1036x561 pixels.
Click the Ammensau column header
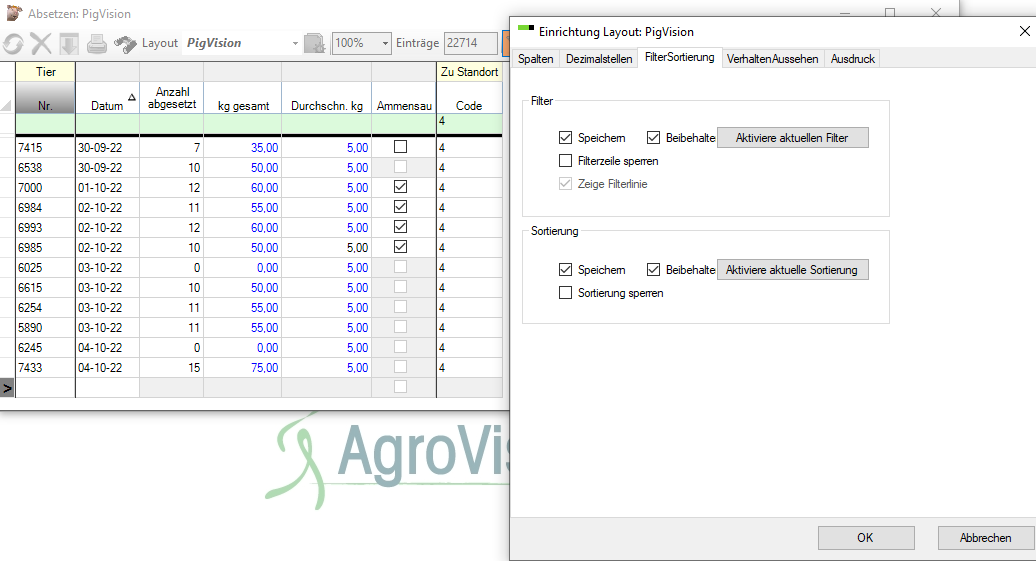[404, 98]
